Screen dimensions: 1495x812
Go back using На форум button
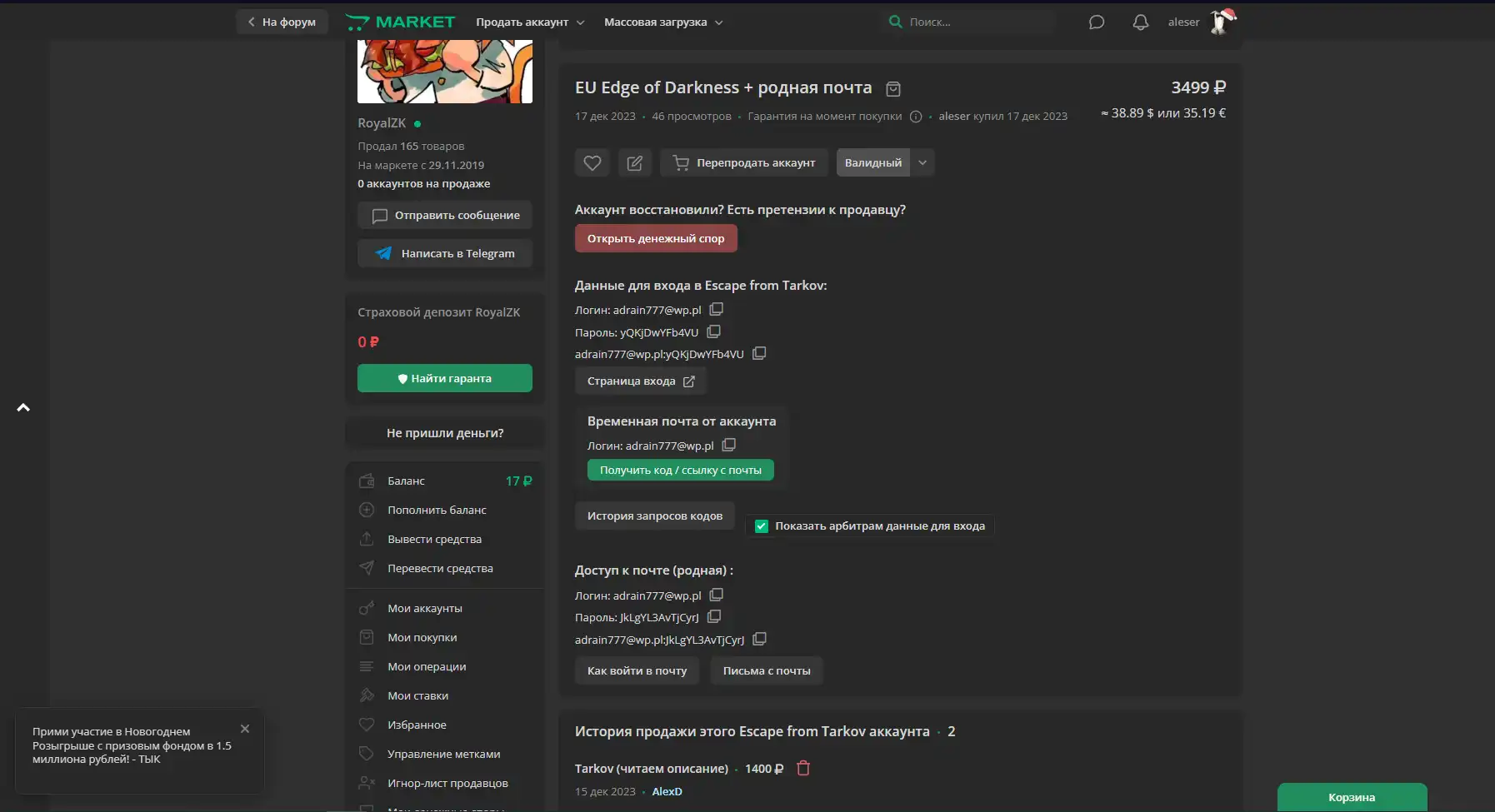click(282, 22)
